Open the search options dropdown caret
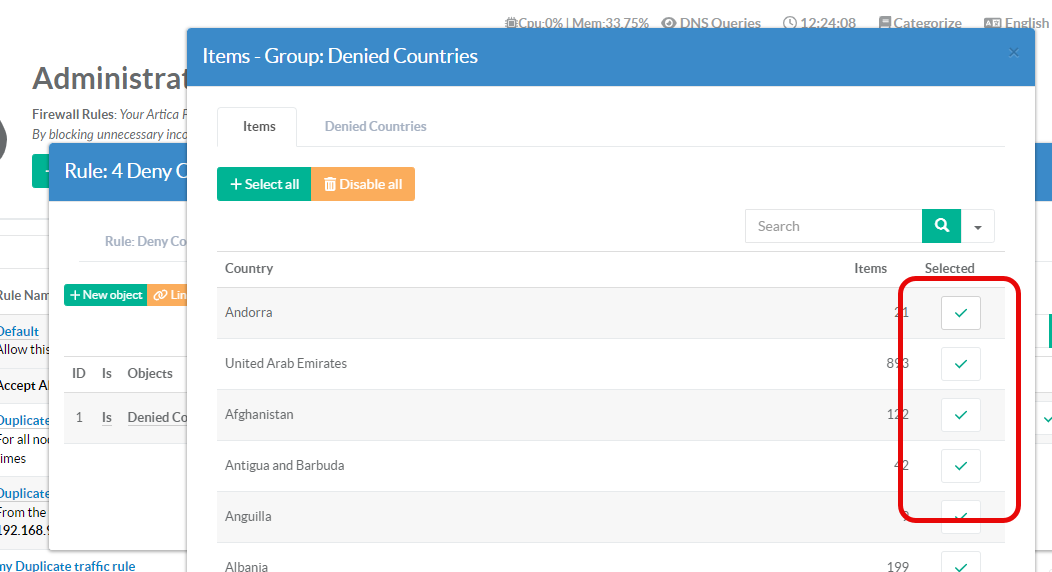 (x=977, y=227)
